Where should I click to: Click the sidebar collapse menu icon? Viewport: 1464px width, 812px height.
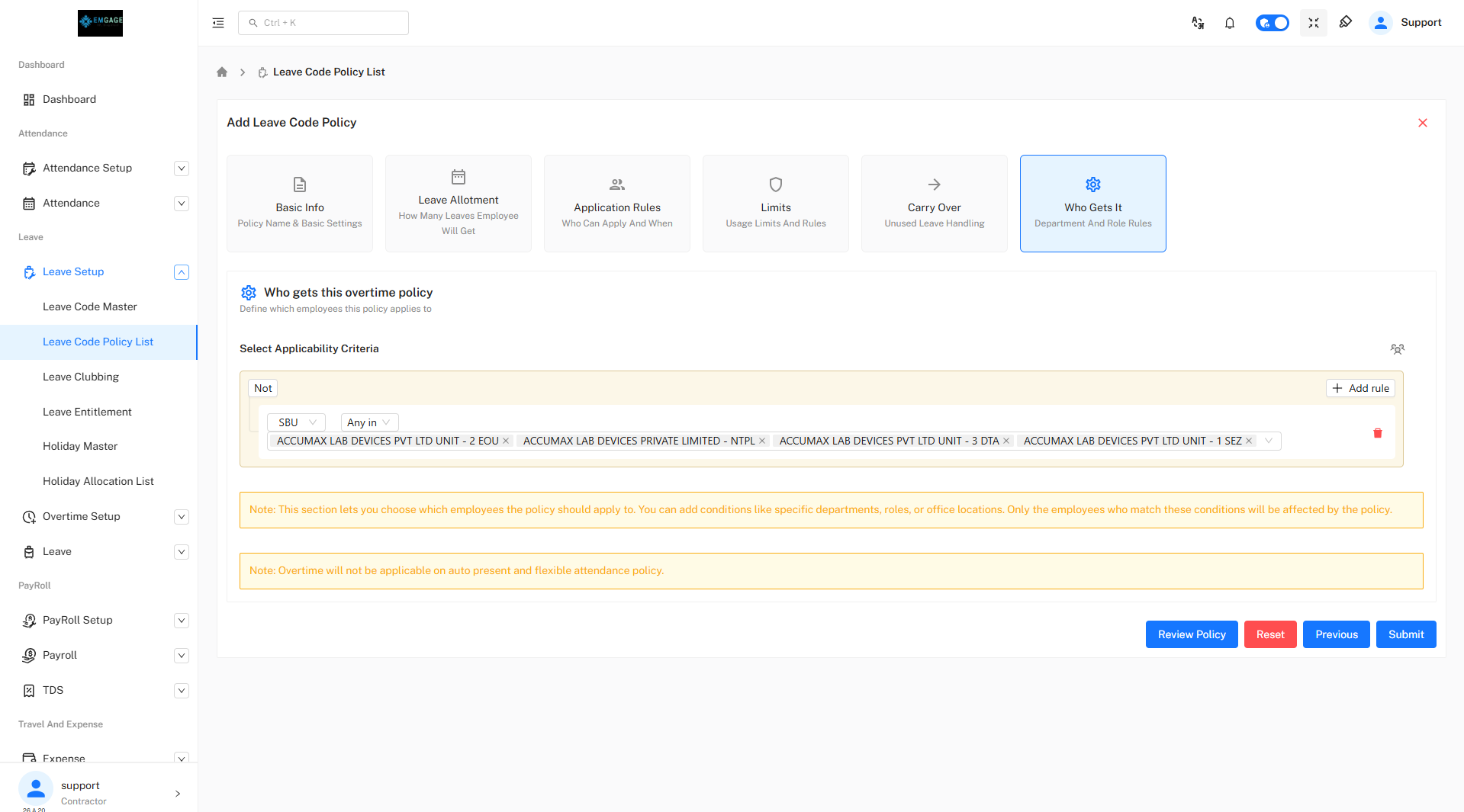(218, 23)
